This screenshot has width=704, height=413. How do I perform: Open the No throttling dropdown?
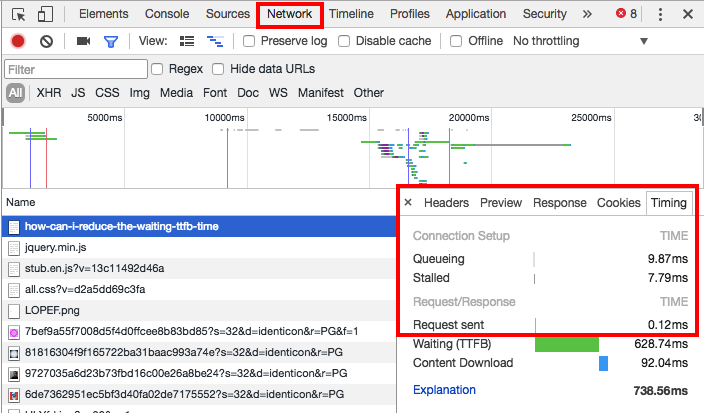click(x=581, y=41)
